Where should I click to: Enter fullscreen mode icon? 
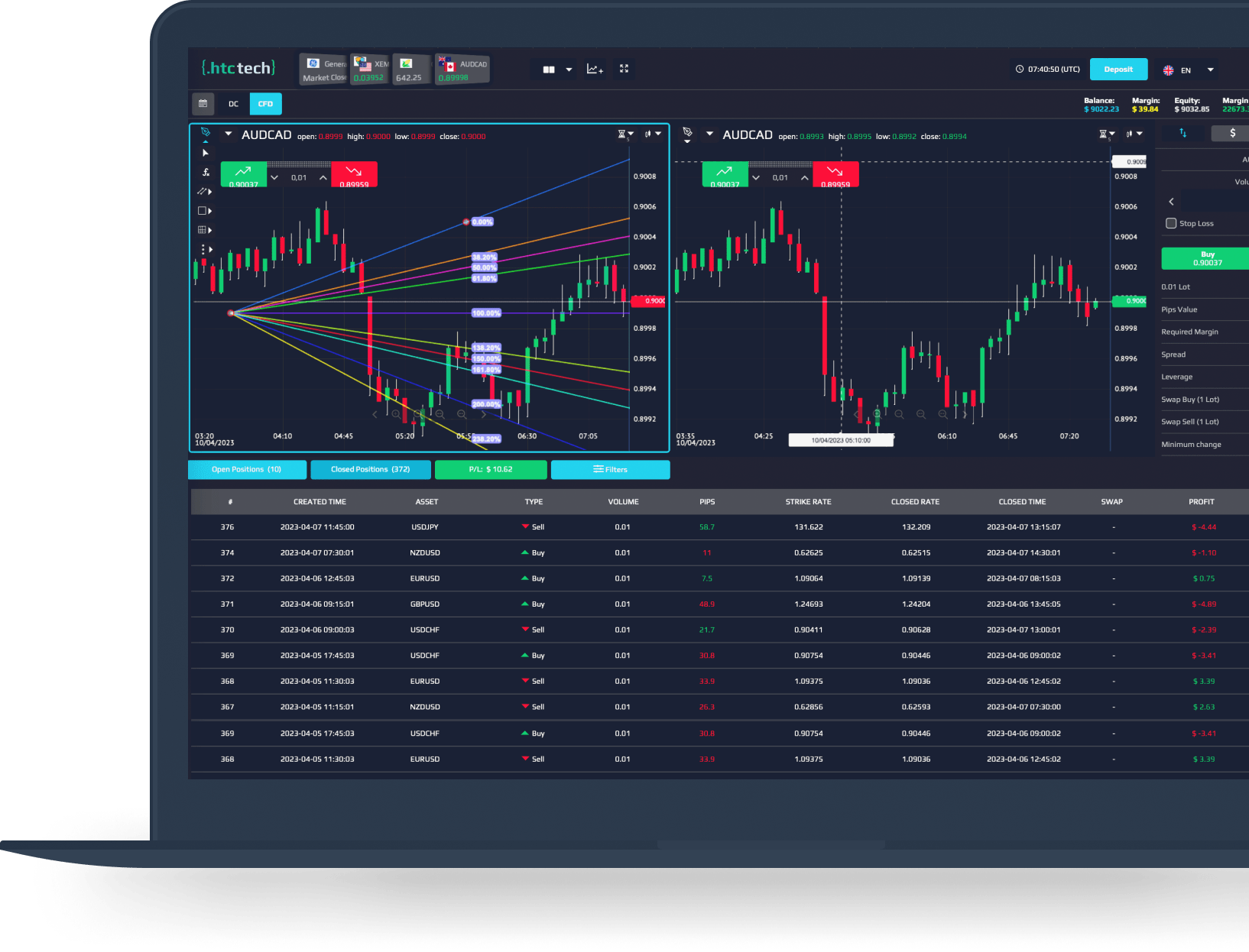click(624, 69)
